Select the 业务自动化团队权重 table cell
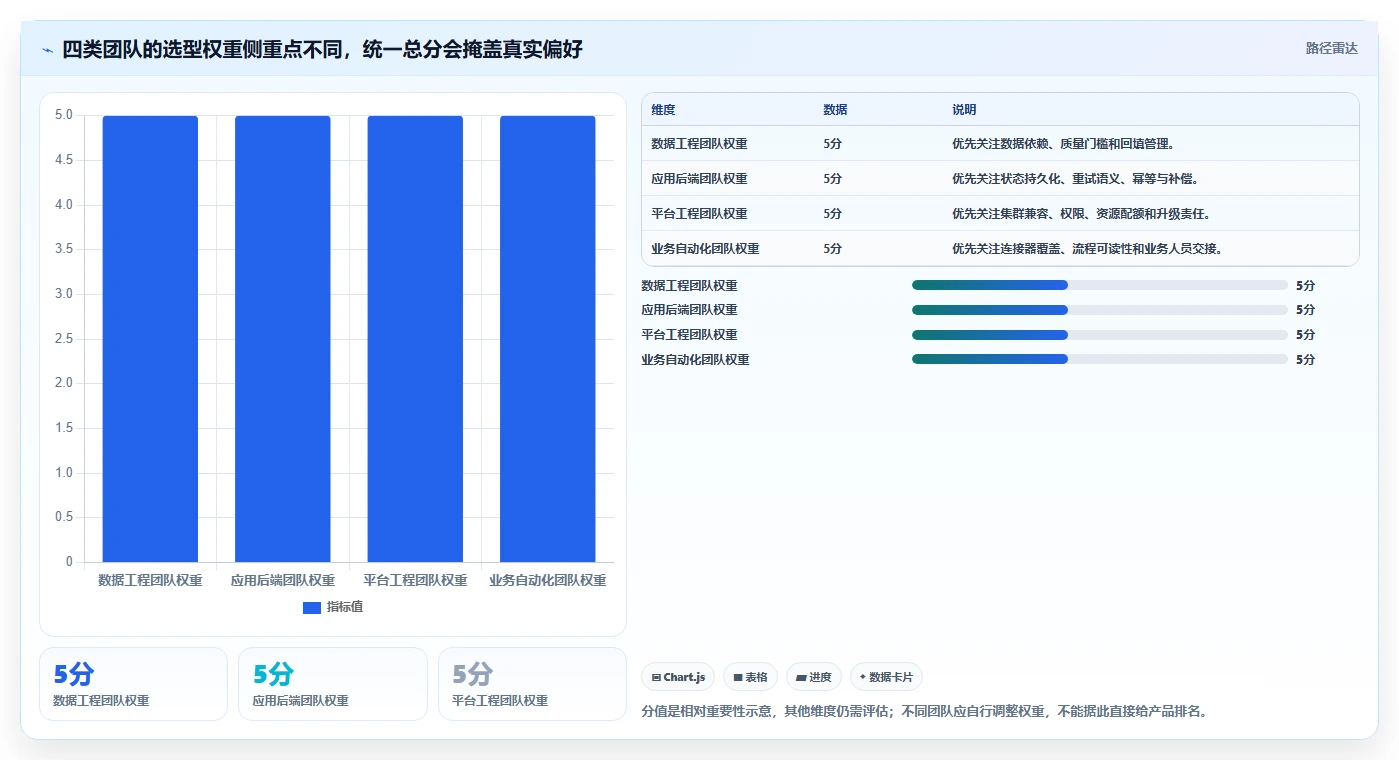 (x=705, y=249)
